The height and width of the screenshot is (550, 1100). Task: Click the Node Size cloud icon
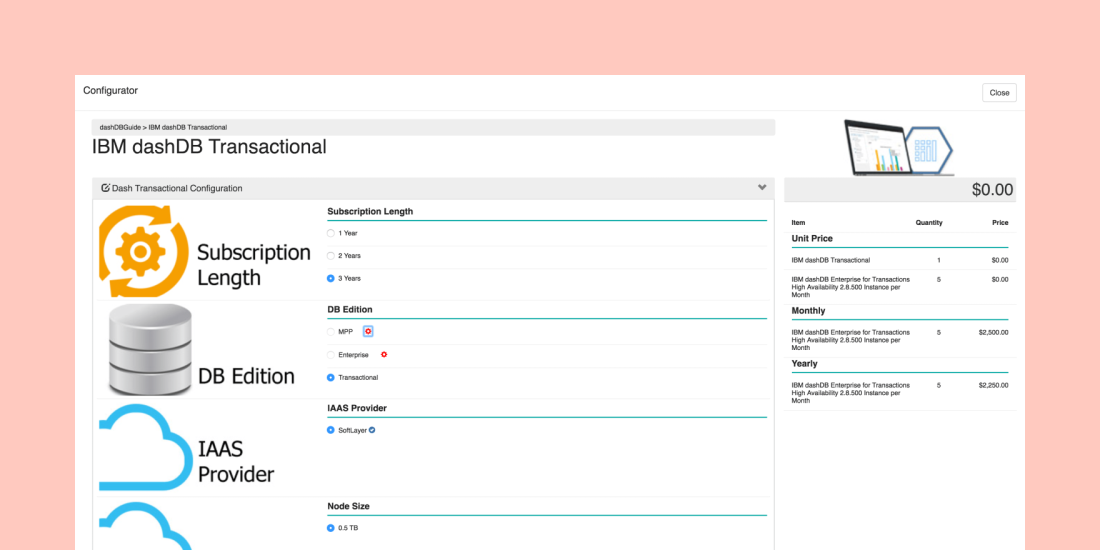pyautogui.click(x=146, y=526)
